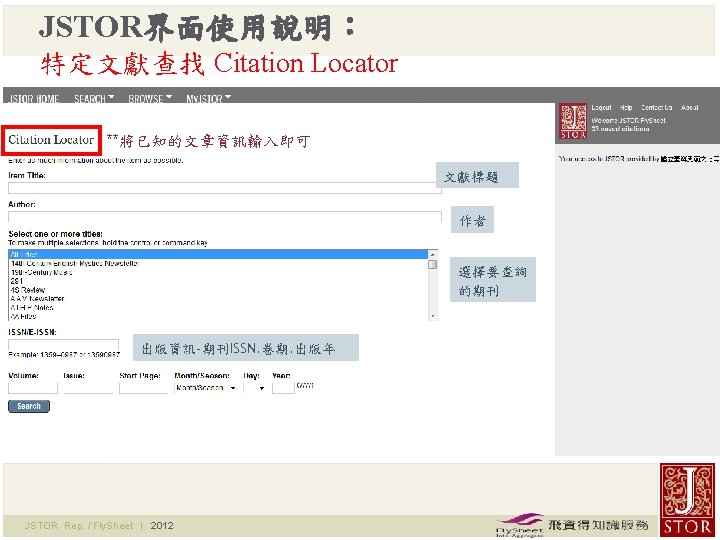Focus the Issue input field
The width and height of the screenshot is (720, 540).
point(88,388)
